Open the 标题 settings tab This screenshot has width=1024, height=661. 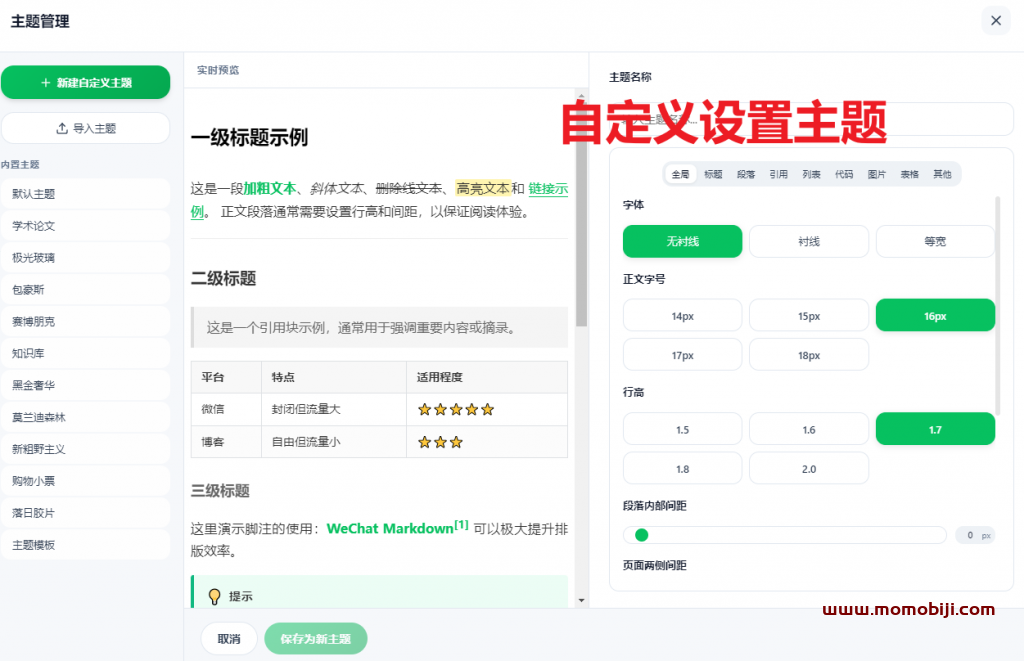[x=713, y=173]
